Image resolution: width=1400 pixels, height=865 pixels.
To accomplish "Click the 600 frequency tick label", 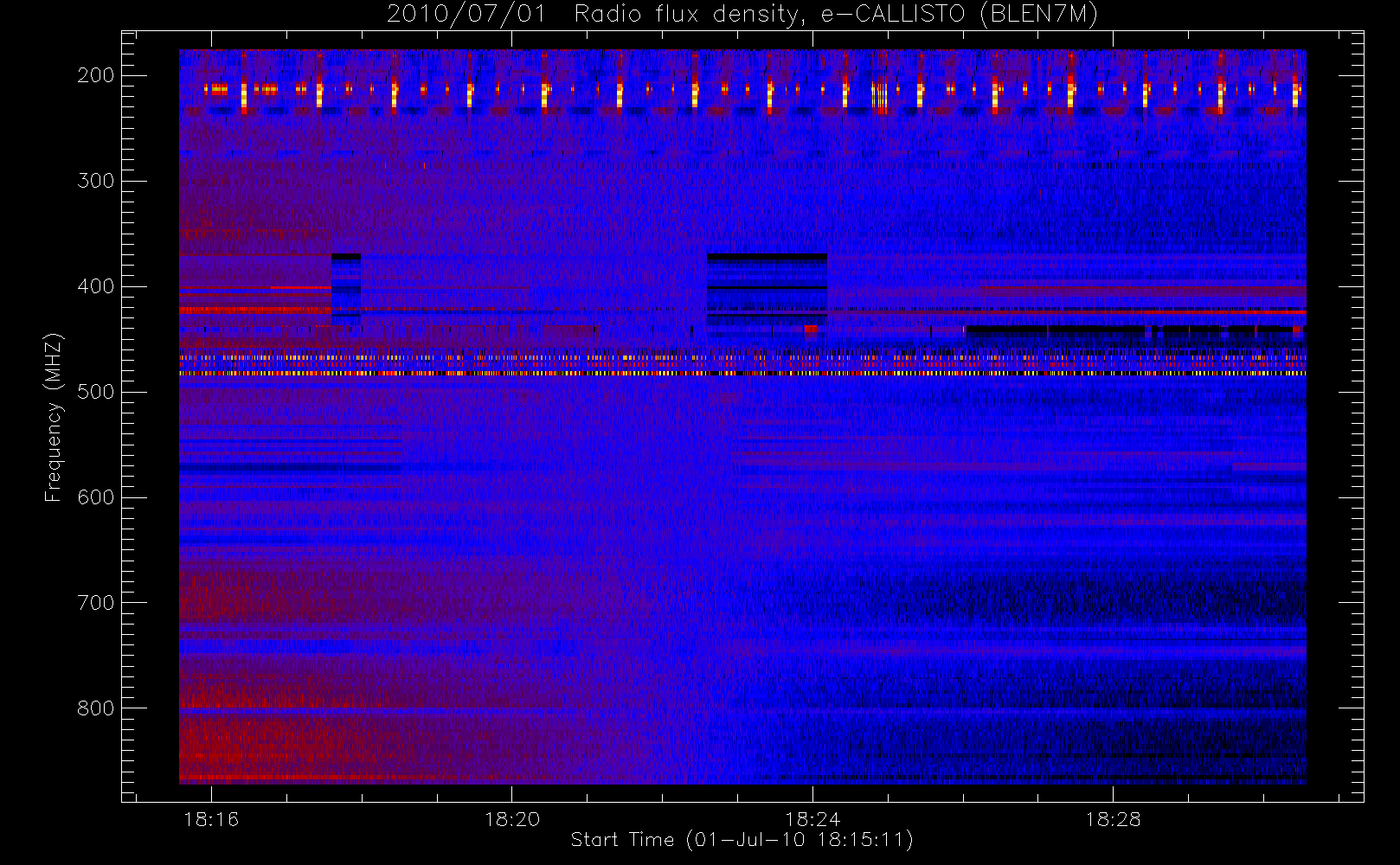I will coord(96,497).
